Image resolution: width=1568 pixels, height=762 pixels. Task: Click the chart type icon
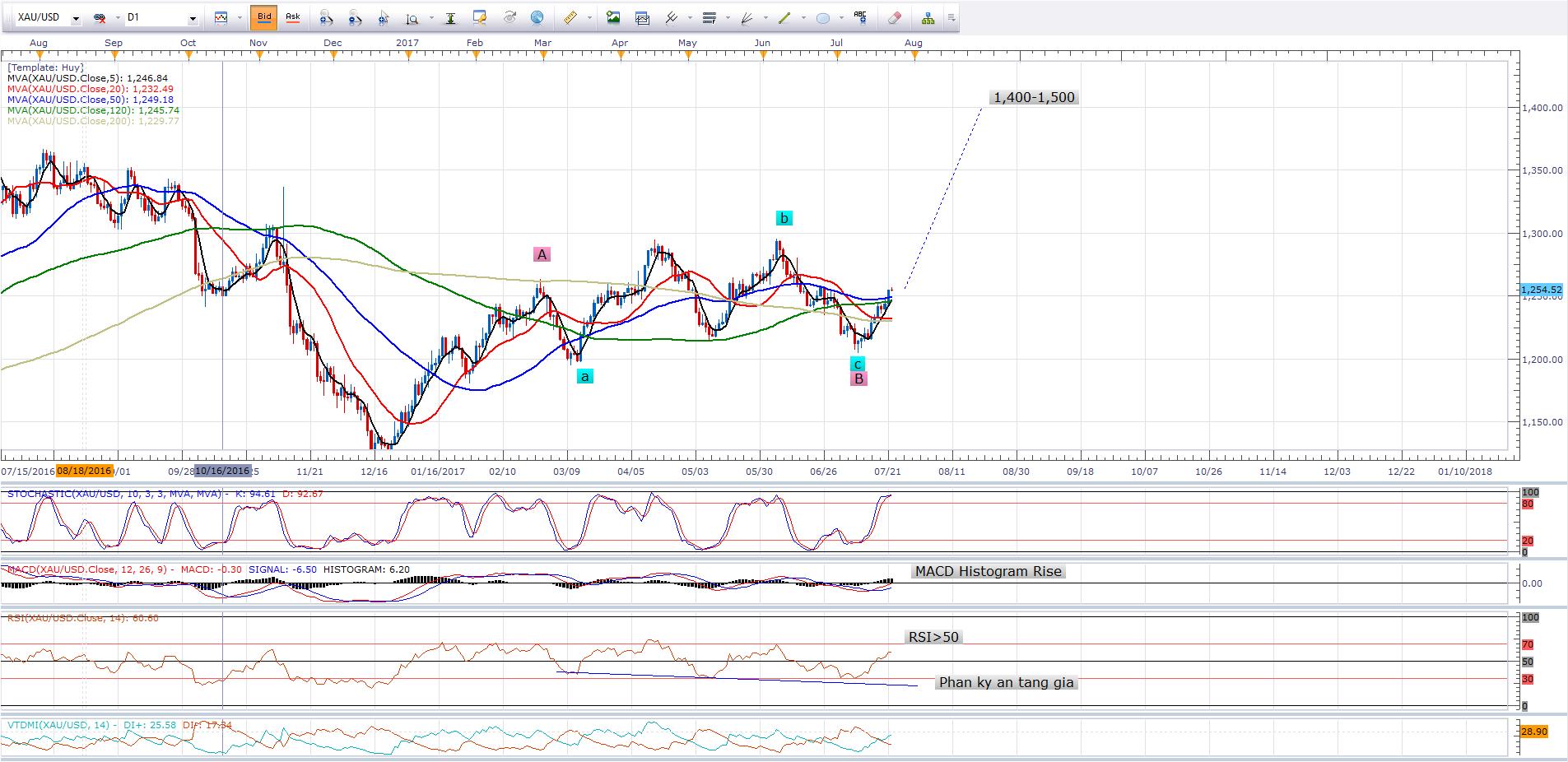click(221, 18)
